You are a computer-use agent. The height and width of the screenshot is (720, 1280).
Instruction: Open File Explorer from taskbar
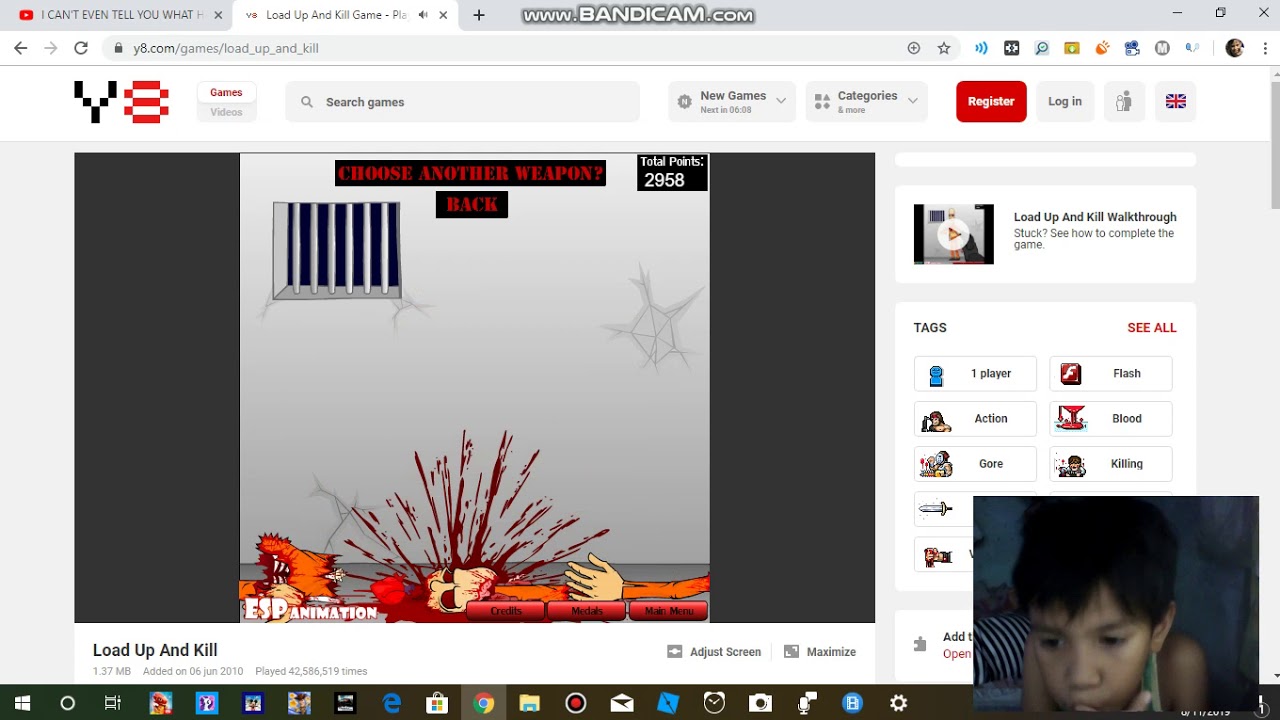[x=529, y=703]
